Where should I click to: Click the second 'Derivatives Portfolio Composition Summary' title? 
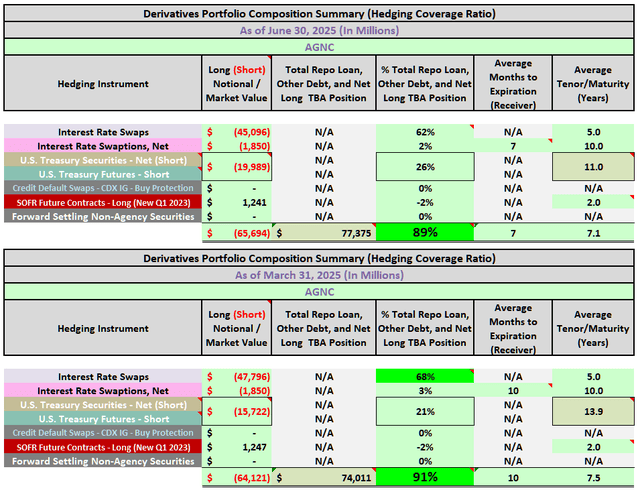pos(319,258)
